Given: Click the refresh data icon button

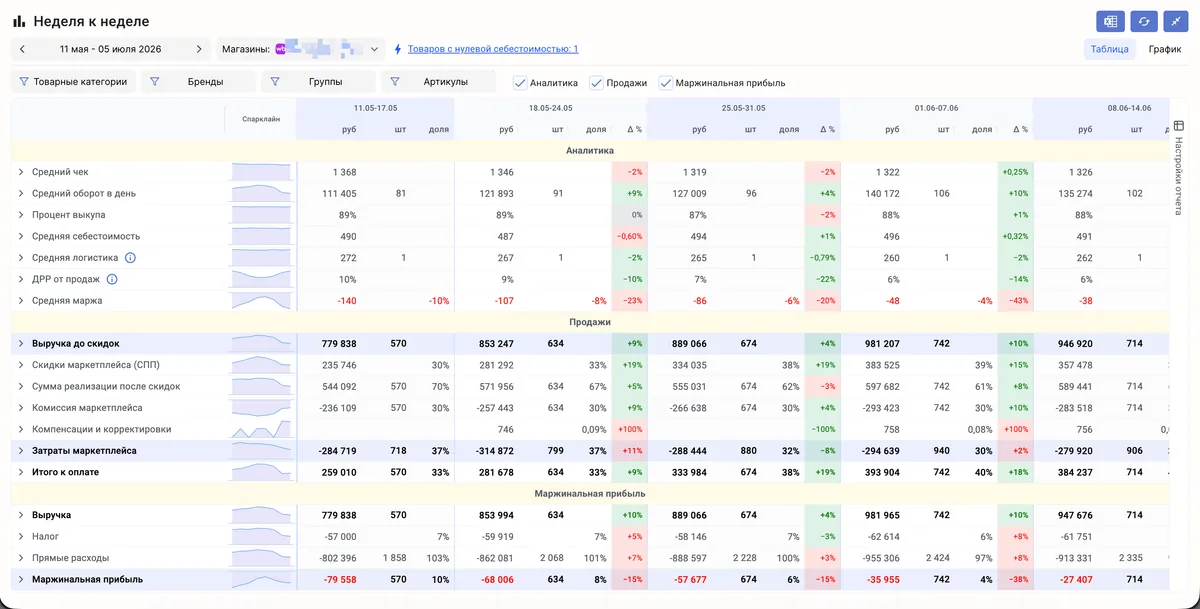Looking at the screenshot, I should click(1144, 21).
